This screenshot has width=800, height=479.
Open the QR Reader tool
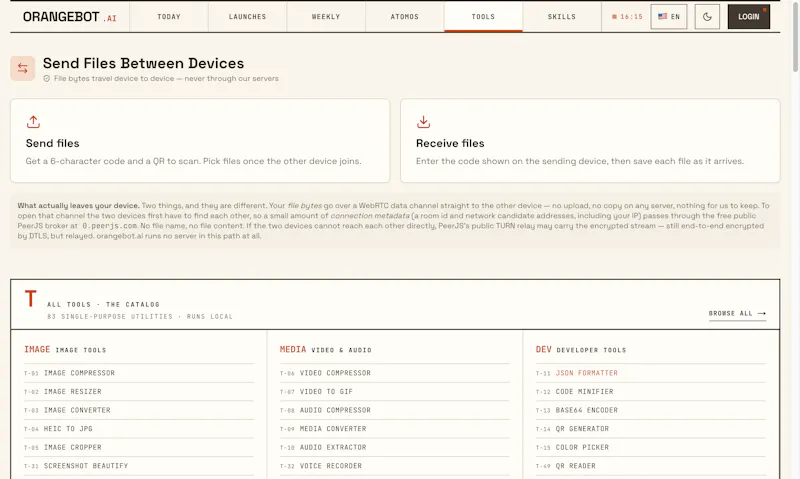click(651, 466)
